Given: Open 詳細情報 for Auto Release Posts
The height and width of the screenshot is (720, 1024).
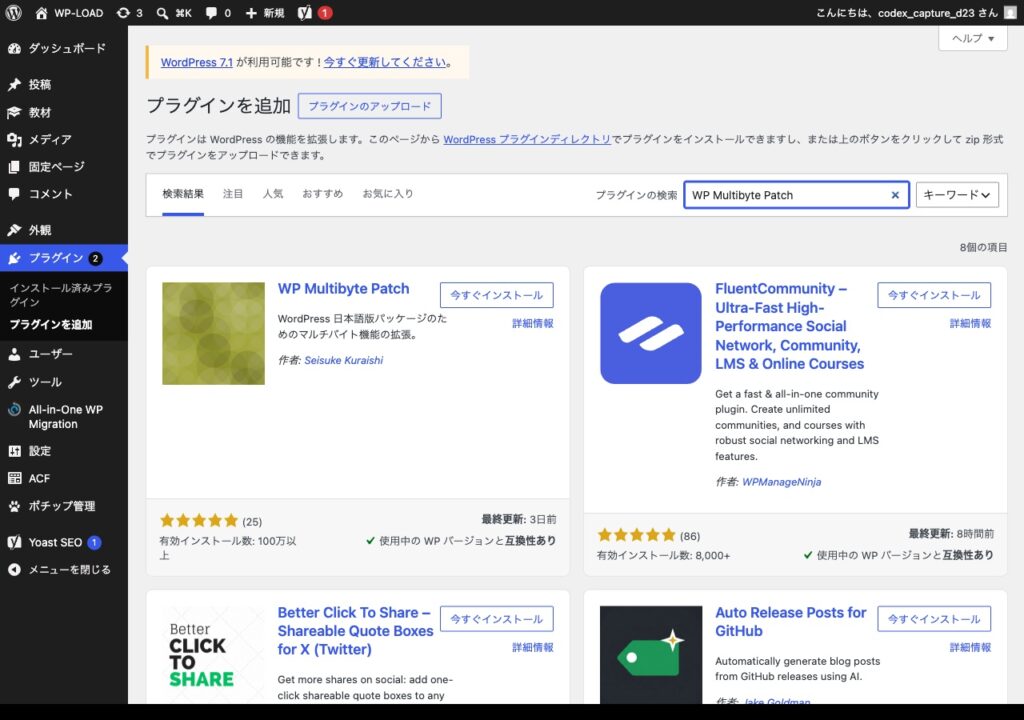Looking at the screenshot, I should coord(970,647).
